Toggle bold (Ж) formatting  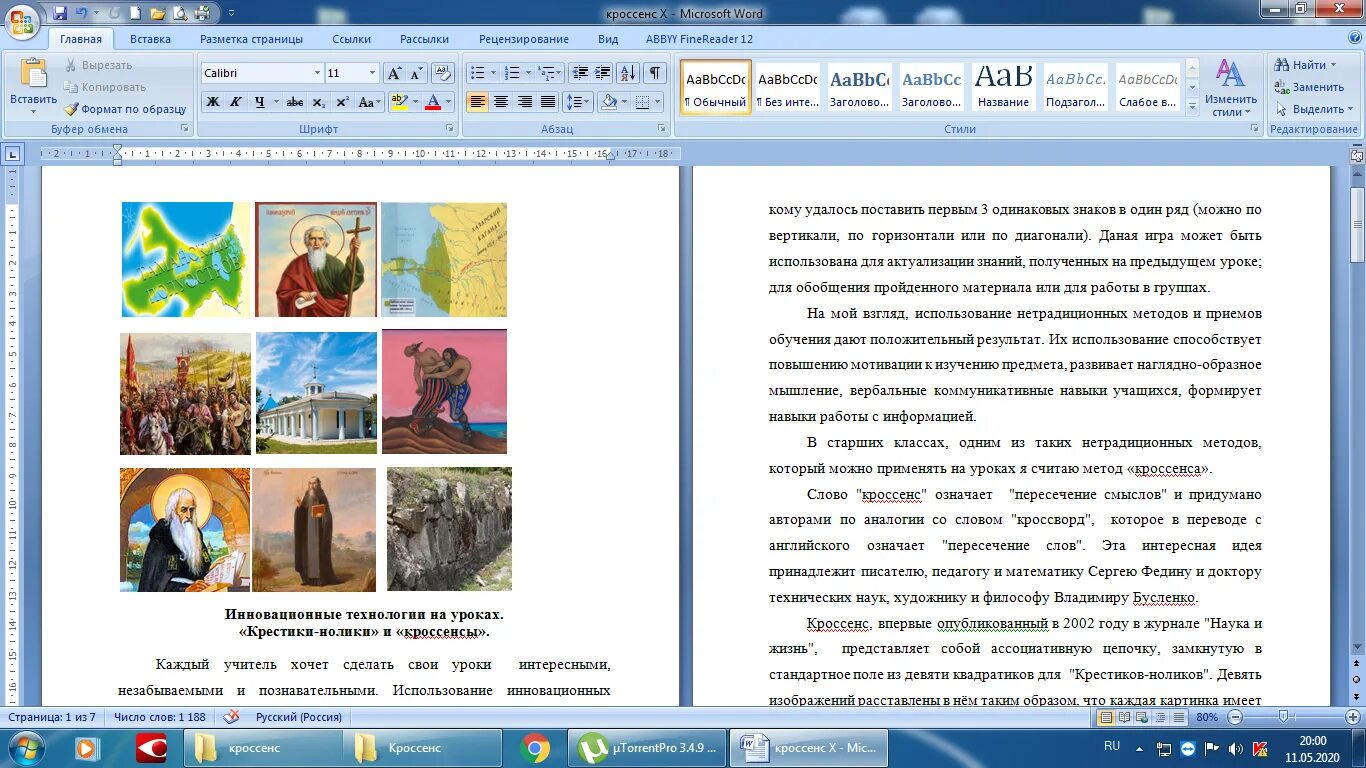(x=212, y=102)
